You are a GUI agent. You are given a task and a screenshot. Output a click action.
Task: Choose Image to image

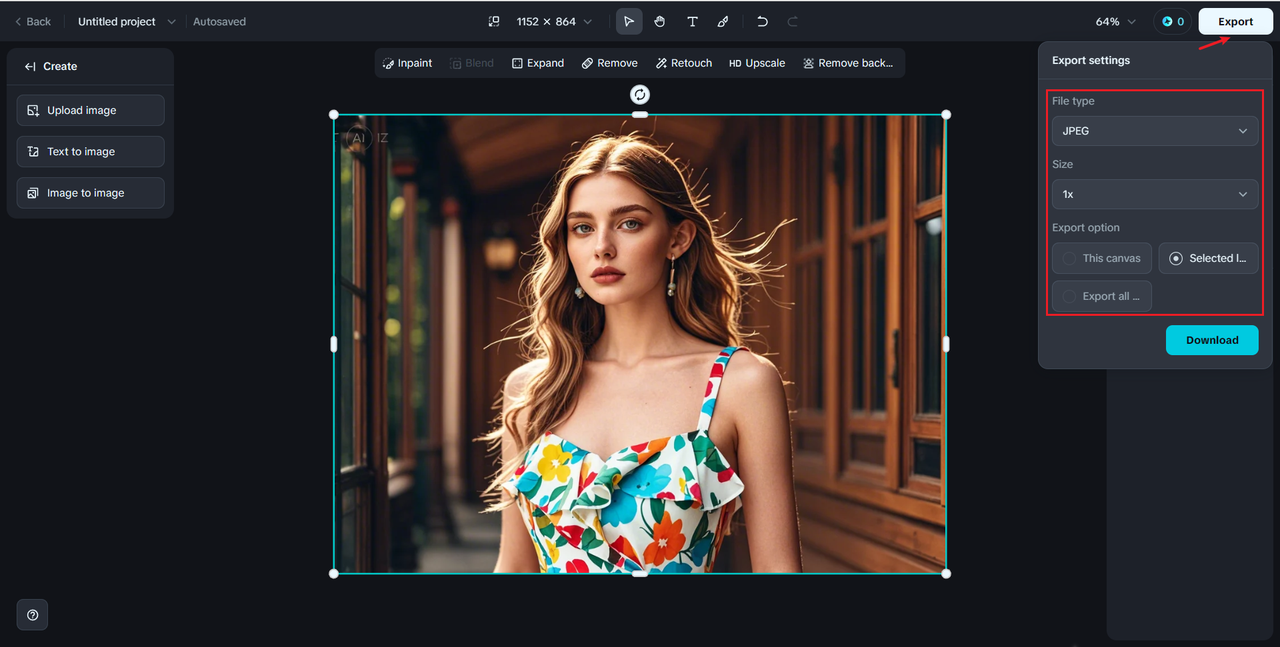click(x=91, y=193)
